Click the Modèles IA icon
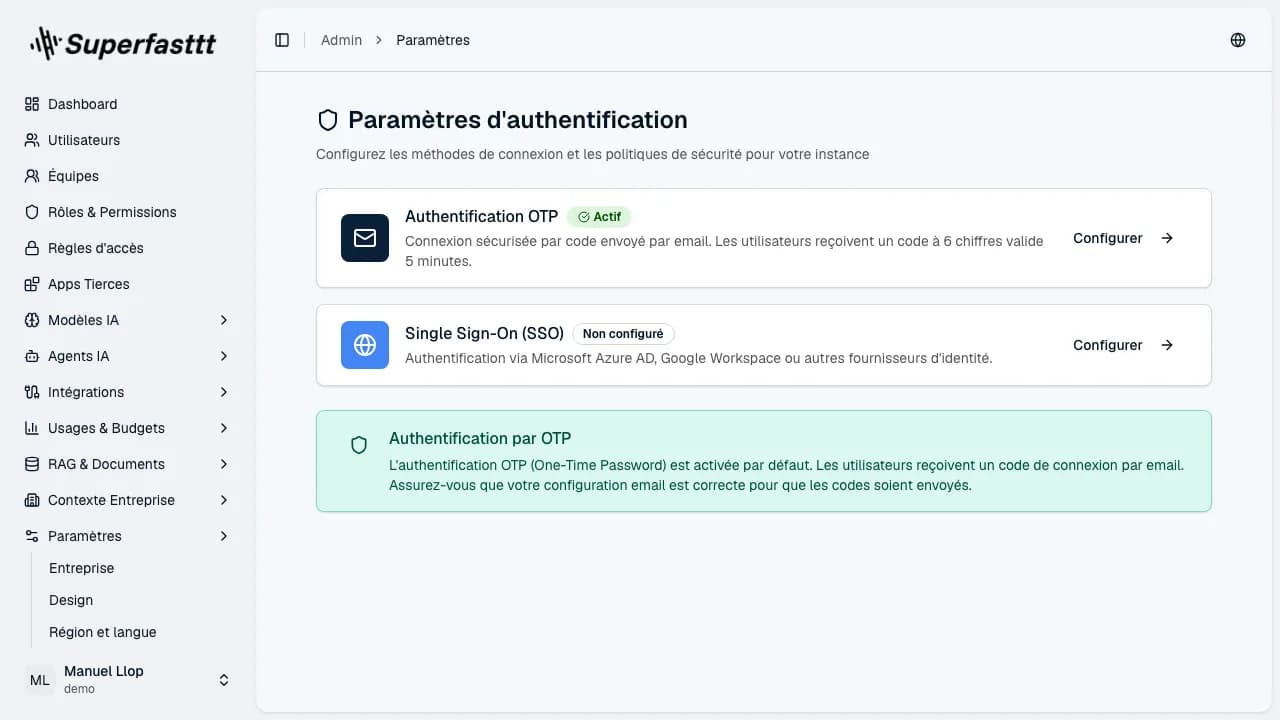The height and width of the screenshot is (720, 1280). click(32, 320)
